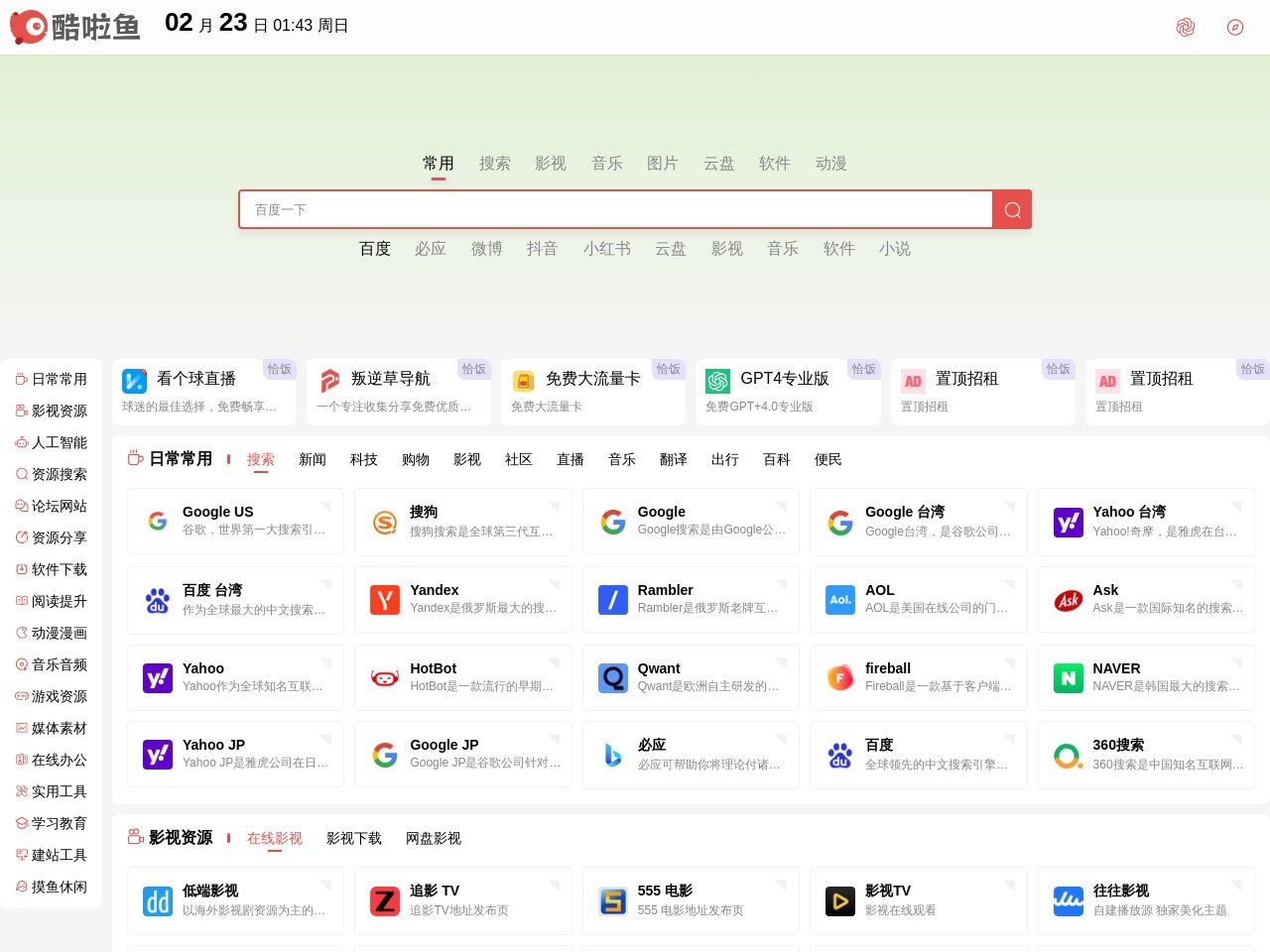The width and height of the screenshot is (1270, 952).
Task: Go to 人工智能 in the sidebar
Action: click(52, 442)
